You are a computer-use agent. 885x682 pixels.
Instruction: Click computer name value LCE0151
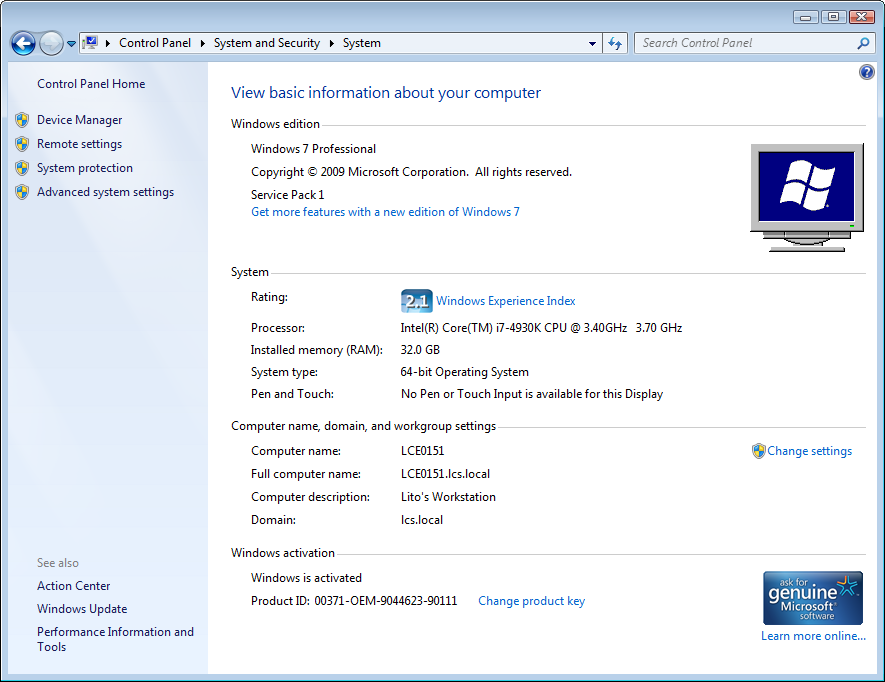point(422,451)
